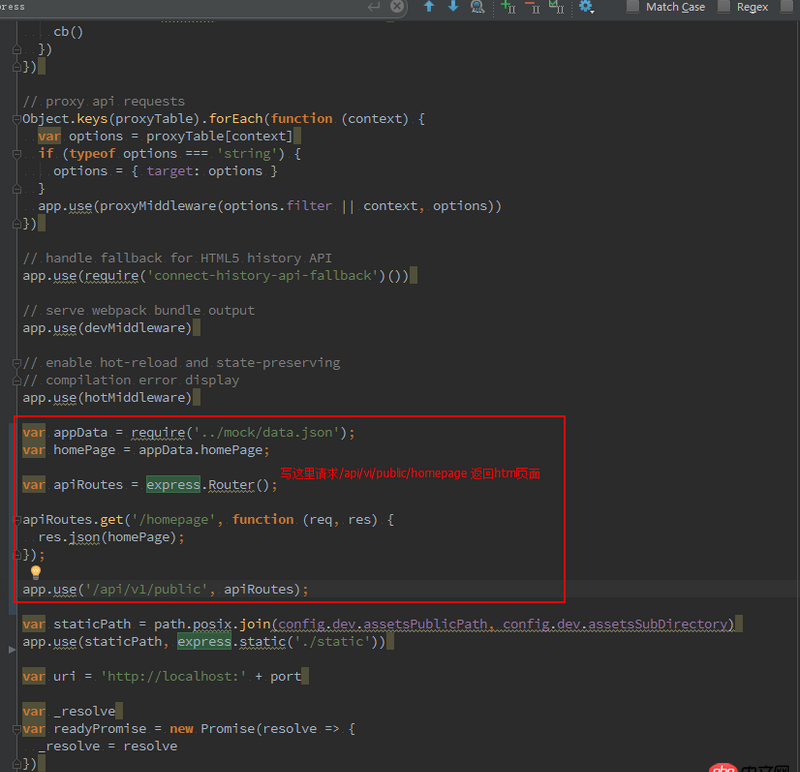Enable the Regex option

click(725, 7)
